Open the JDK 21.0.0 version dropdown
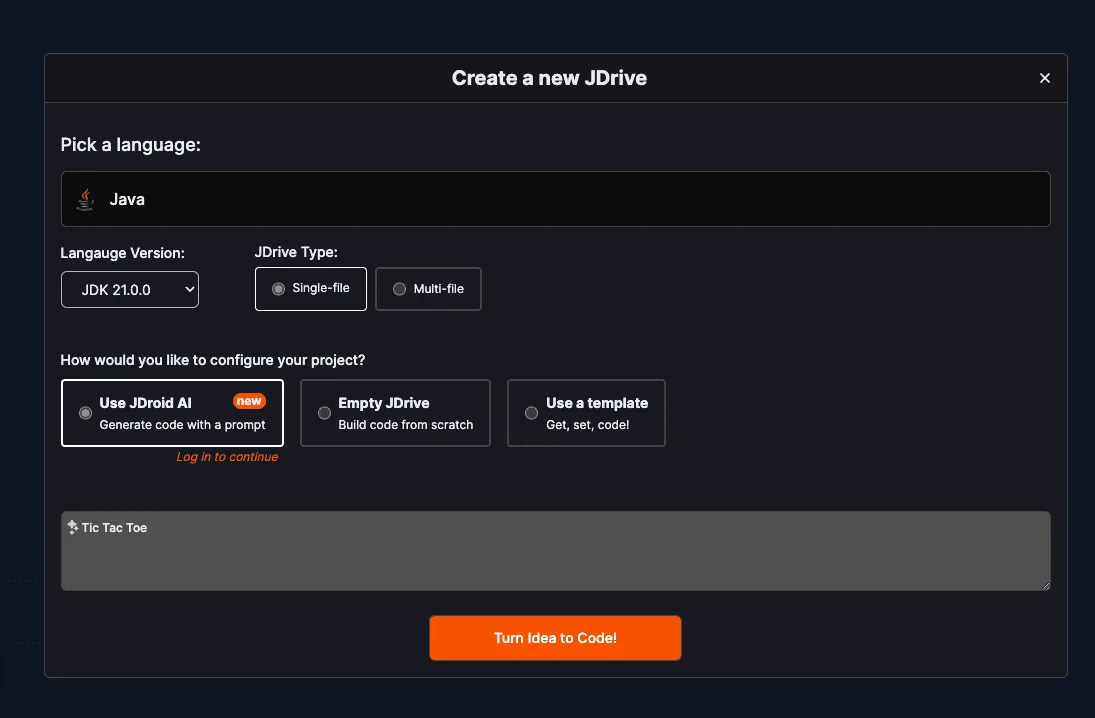Screen dimensions: 1095x718 [x=130, y=289]
